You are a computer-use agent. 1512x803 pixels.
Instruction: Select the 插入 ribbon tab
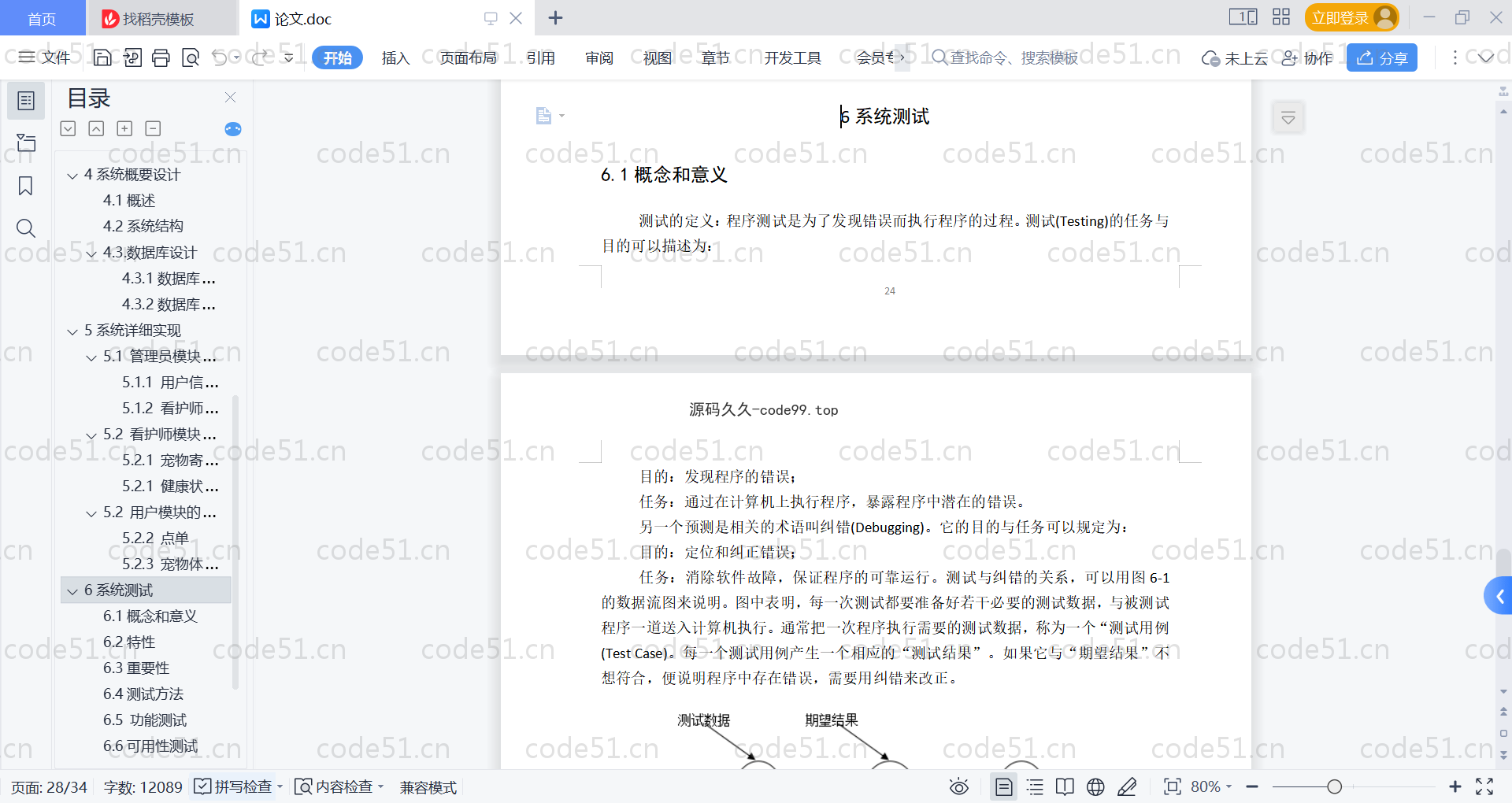coord(395,57)
